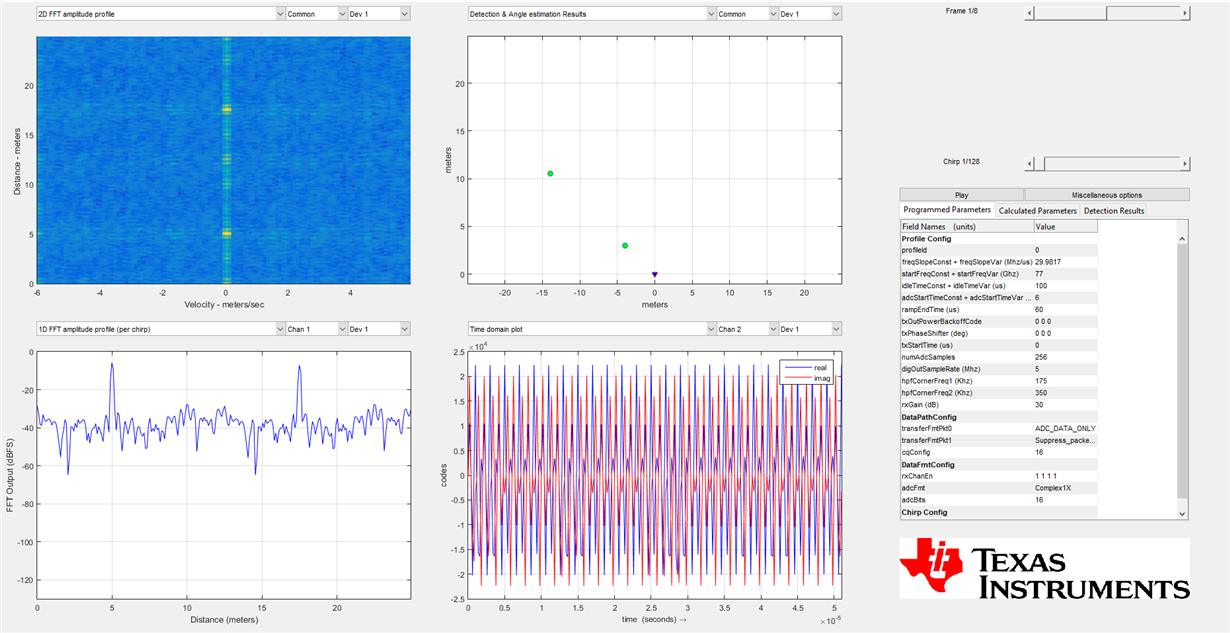Image resolution: width=1230 pixels, height=633 pixels.
Task: Click the Chirp slider right arrow
Action: point(1185,163)
